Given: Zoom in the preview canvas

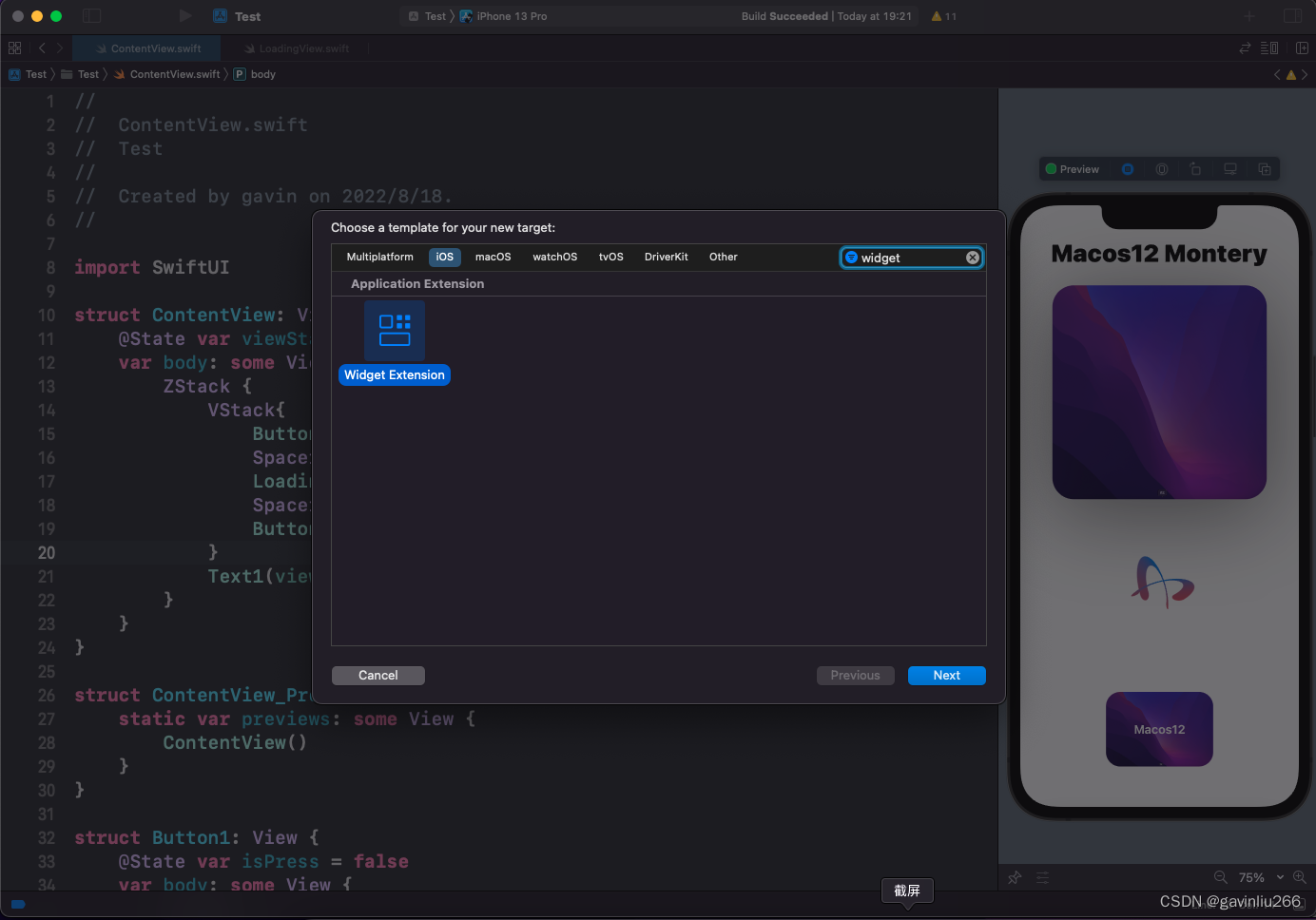Looking at the screenshot, I should [x=1300, y=877].
